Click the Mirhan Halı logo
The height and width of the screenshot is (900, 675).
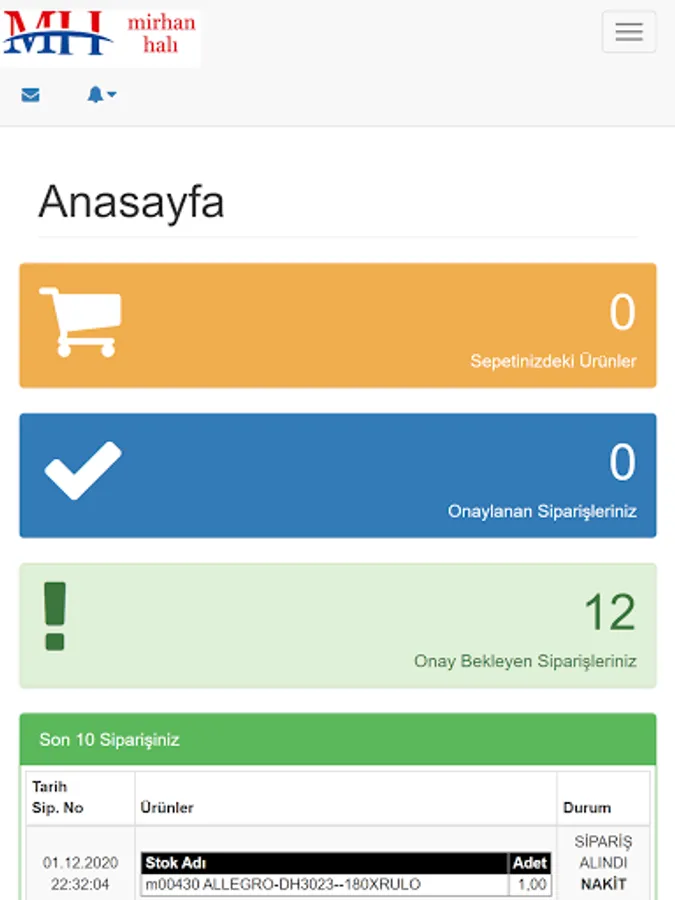click(x=100, y=35)
